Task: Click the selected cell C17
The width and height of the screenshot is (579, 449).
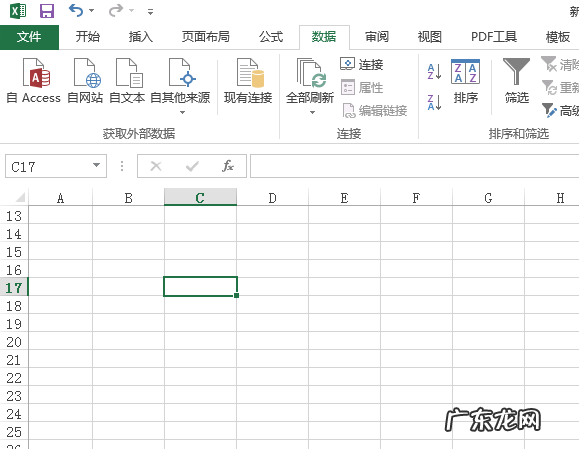Action: 201,287
